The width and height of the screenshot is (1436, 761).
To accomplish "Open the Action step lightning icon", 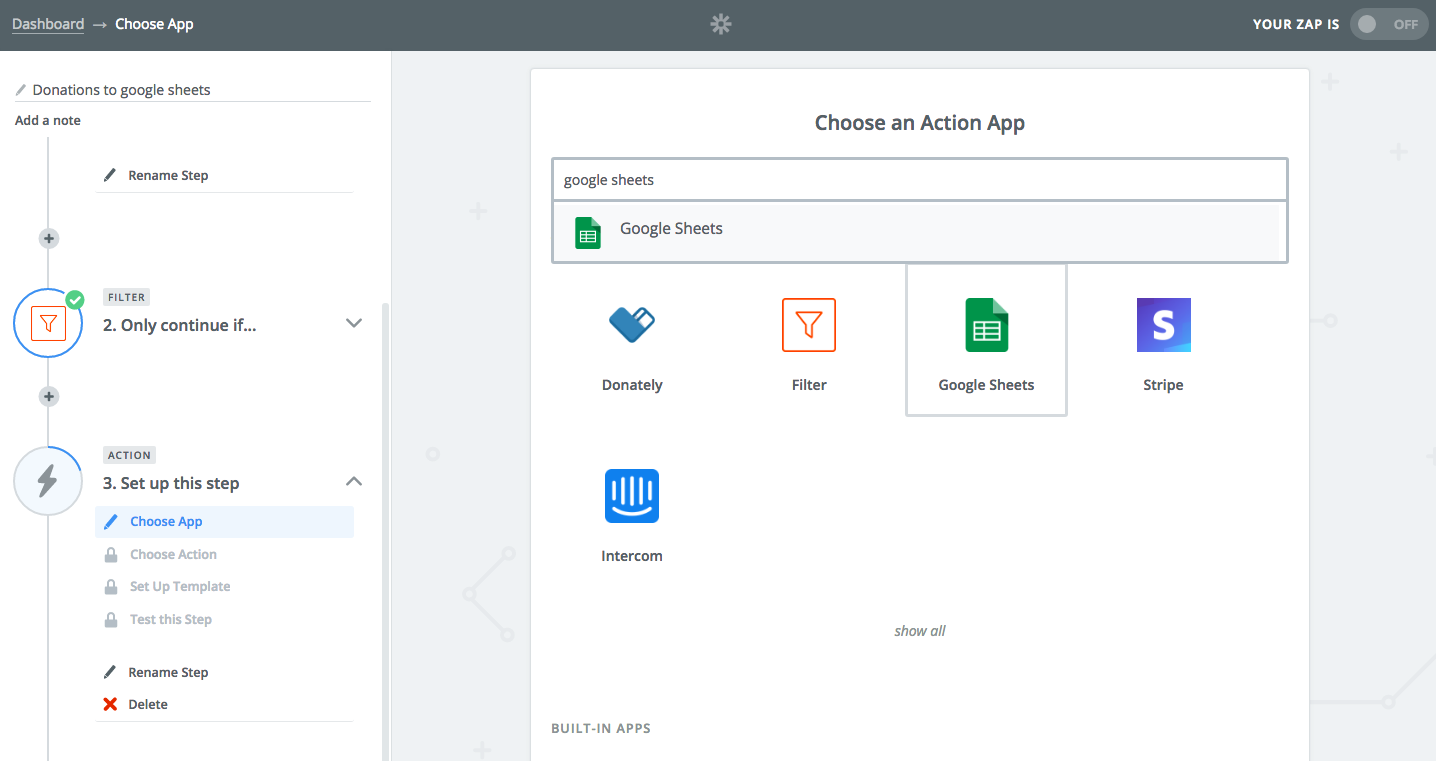I will [48, 481].
